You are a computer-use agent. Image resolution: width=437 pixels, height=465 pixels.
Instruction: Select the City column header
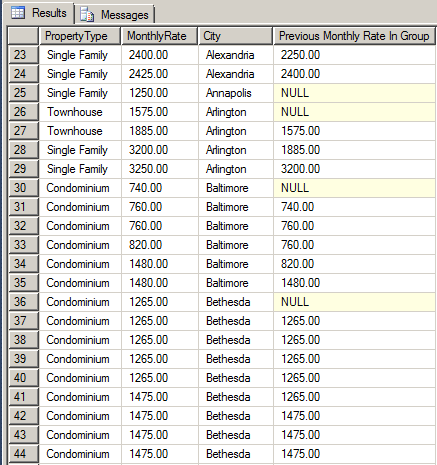pos(236,36)
